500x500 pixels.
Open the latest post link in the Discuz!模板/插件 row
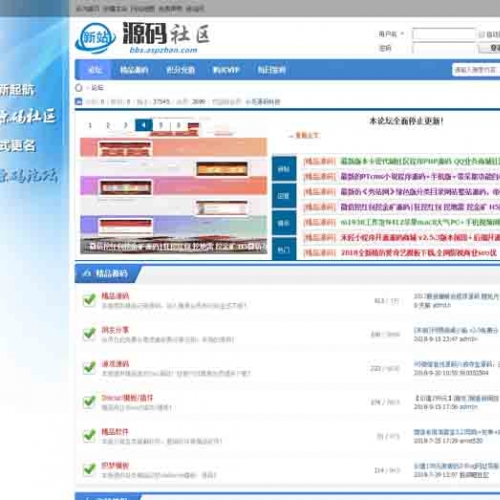click(x=457, y=398)
